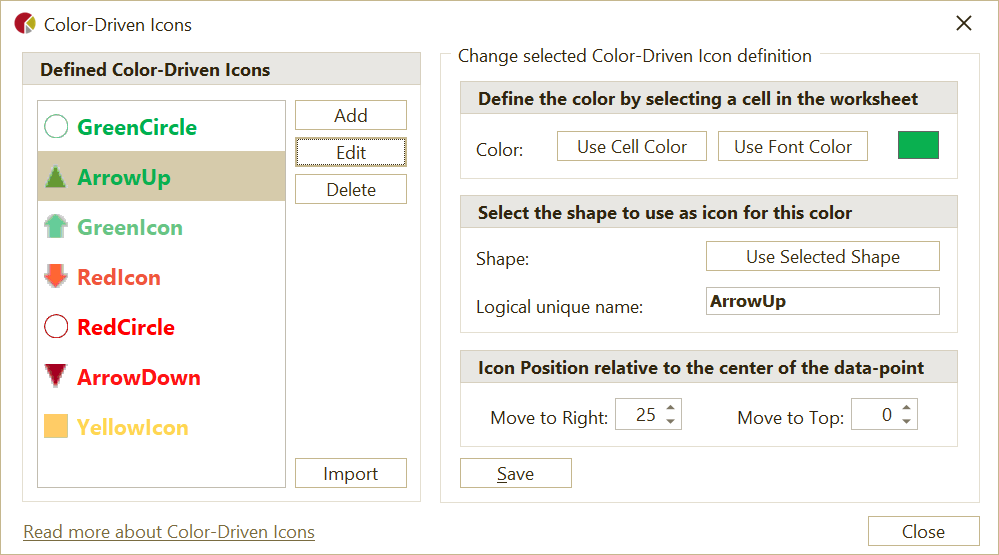Viewport: 999px width, 555px height.
Task: Increase the Move to Top value
Action: pos(907,408)
